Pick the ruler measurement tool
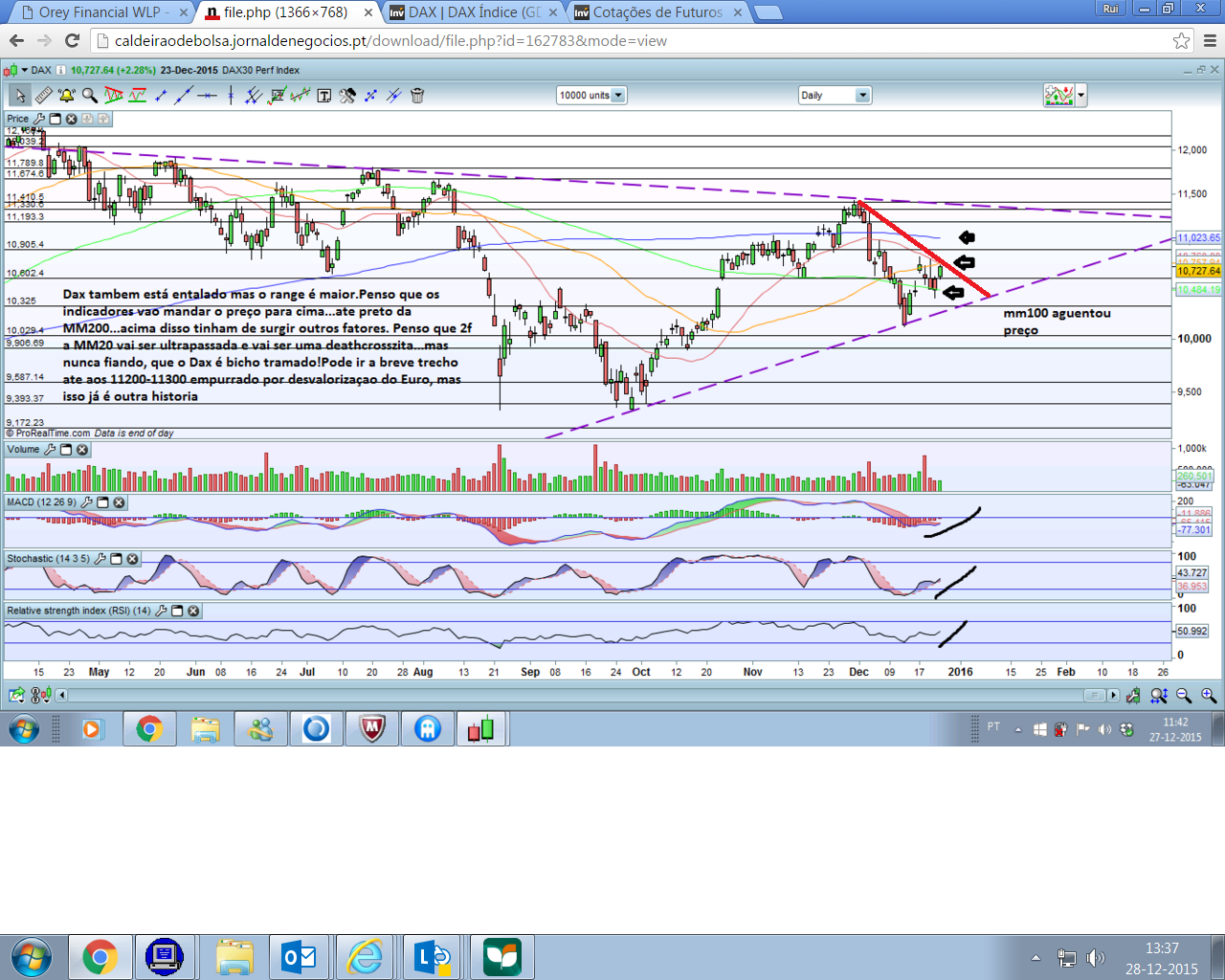1225x980 pixels. coord(44,95)
